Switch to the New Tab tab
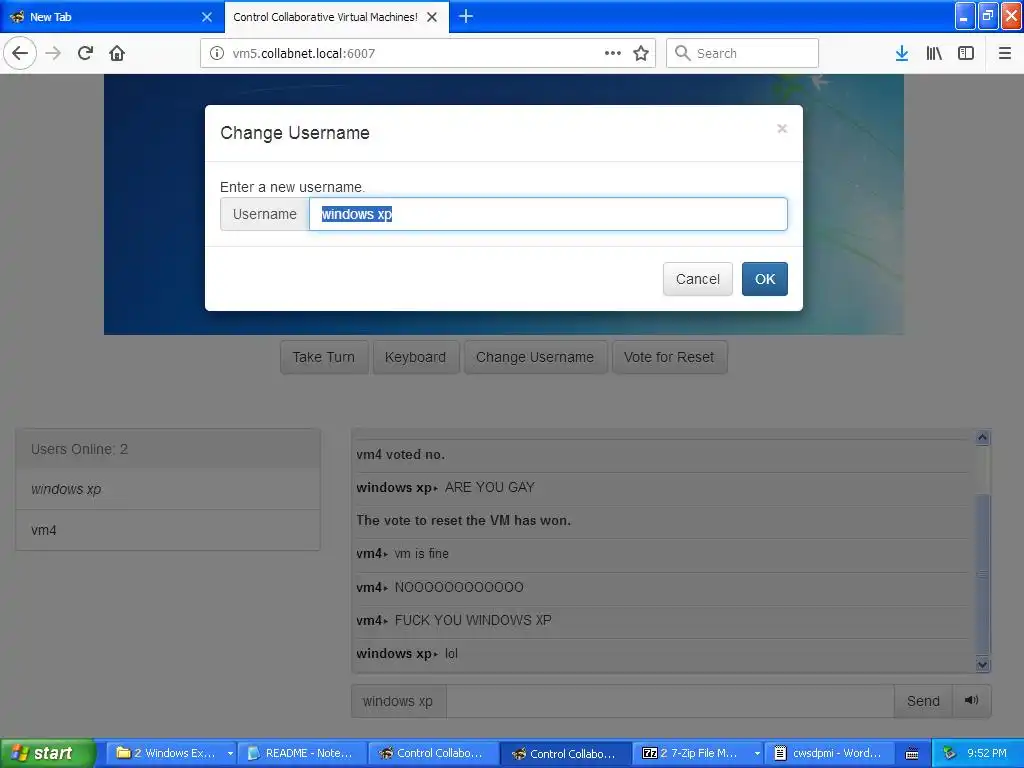Screen dimensions: 1024x768 (x=111, y=17)
